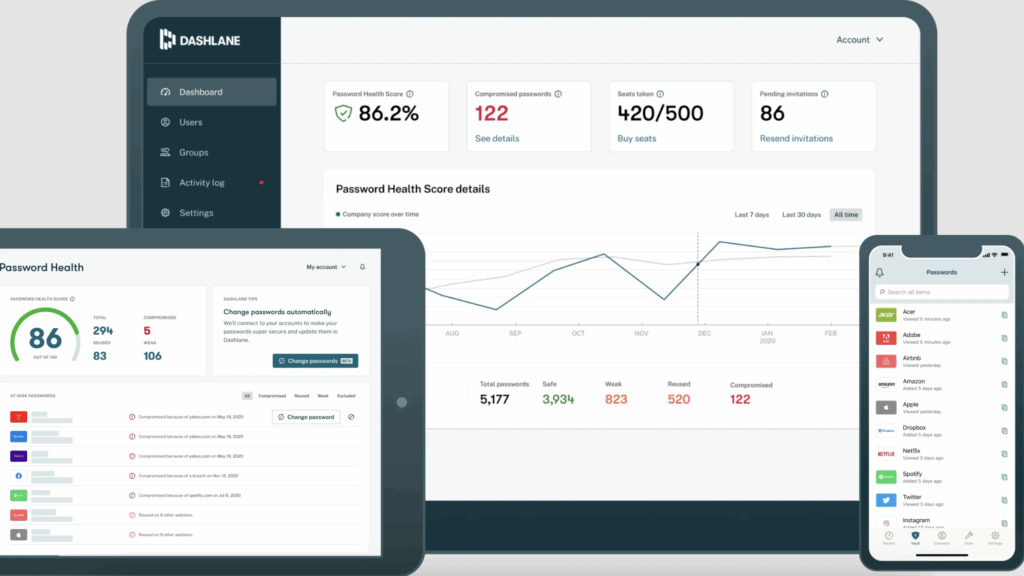1024x576 pixels.
Task: Filter at-risk passwords by Weak
Action: coord(323,396)
